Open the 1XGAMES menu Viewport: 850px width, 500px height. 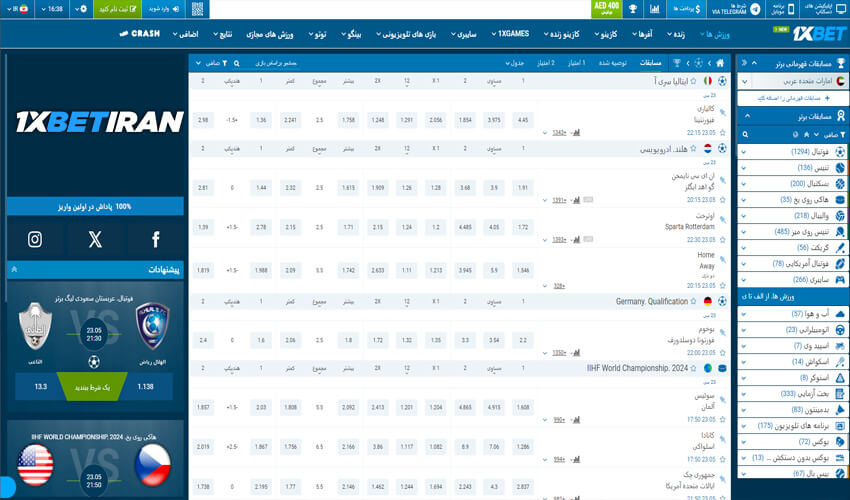(510, 34)
